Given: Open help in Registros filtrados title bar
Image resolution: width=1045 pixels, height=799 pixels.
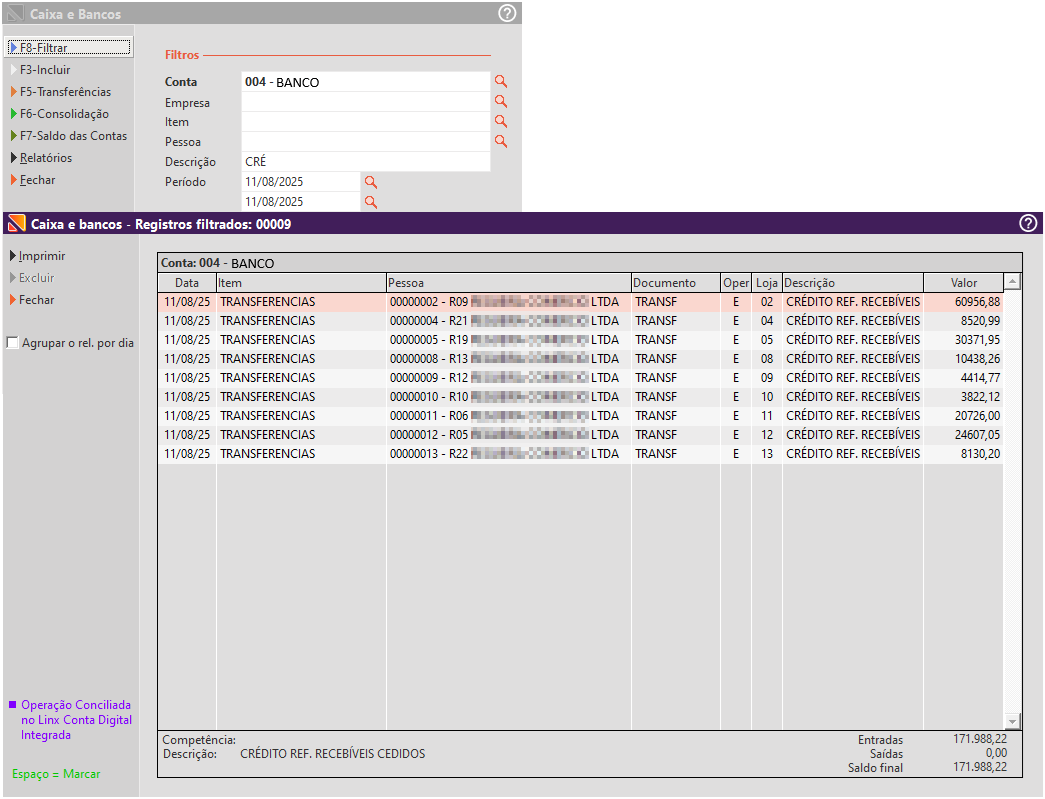Looking at the screenshot, I should (1028, 223).
